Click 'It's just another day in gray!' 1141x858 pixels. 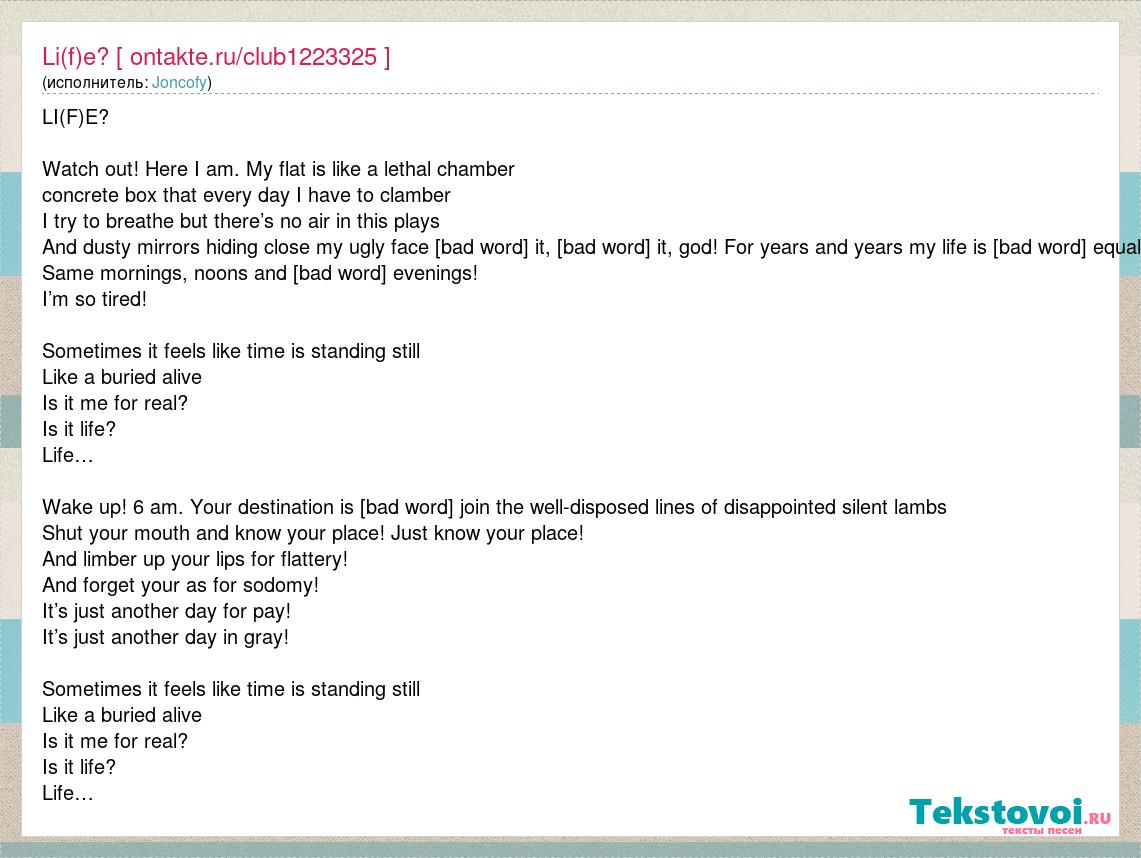pyautogui.click(x=165, y=637)
